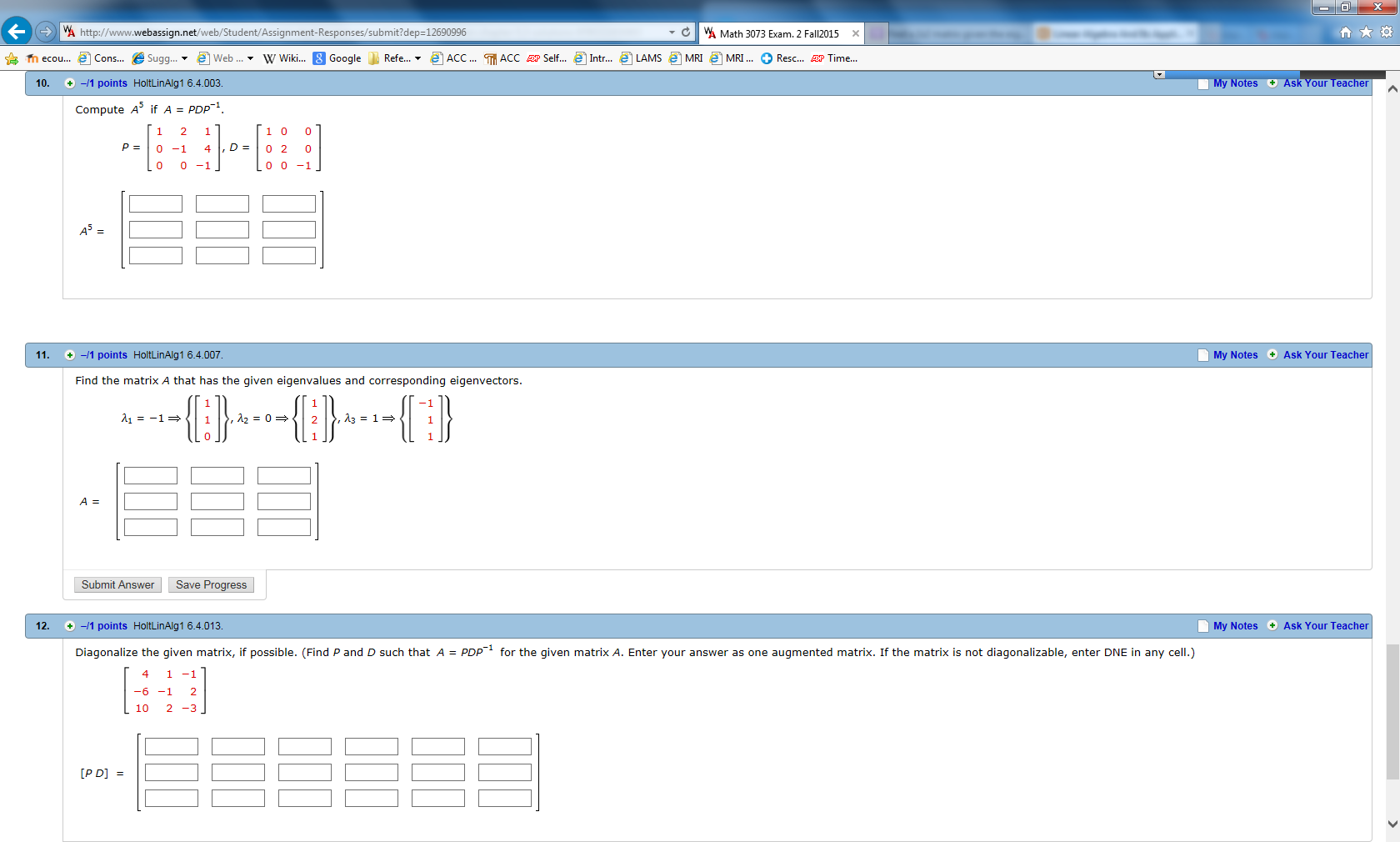Open Favorites star icon at top right
The height and width of the screenshot is (842, 1400).
click(x=1366, y=33)
